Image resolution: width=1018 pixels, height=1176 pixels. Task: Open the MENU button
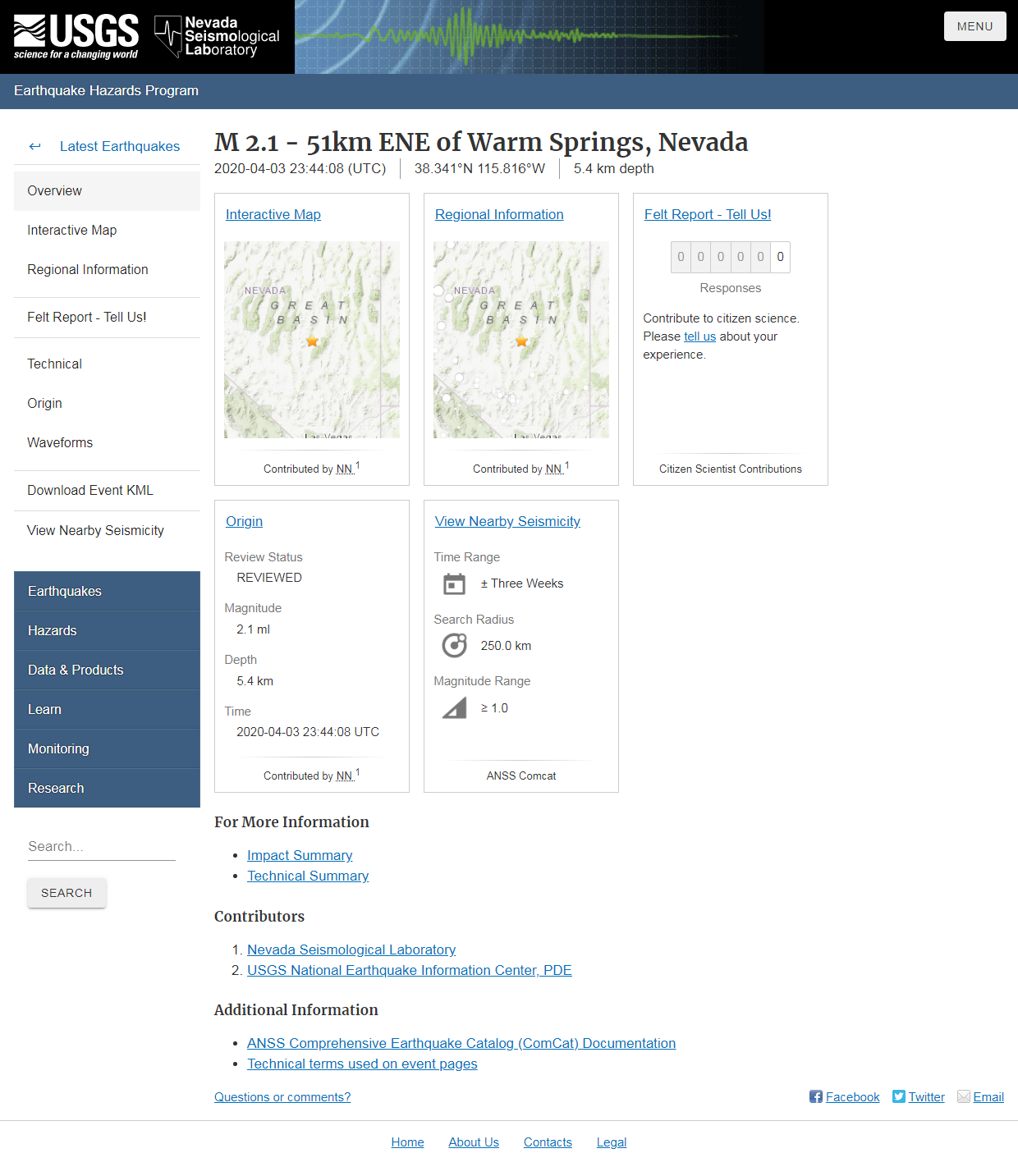(x=974, y=26)
